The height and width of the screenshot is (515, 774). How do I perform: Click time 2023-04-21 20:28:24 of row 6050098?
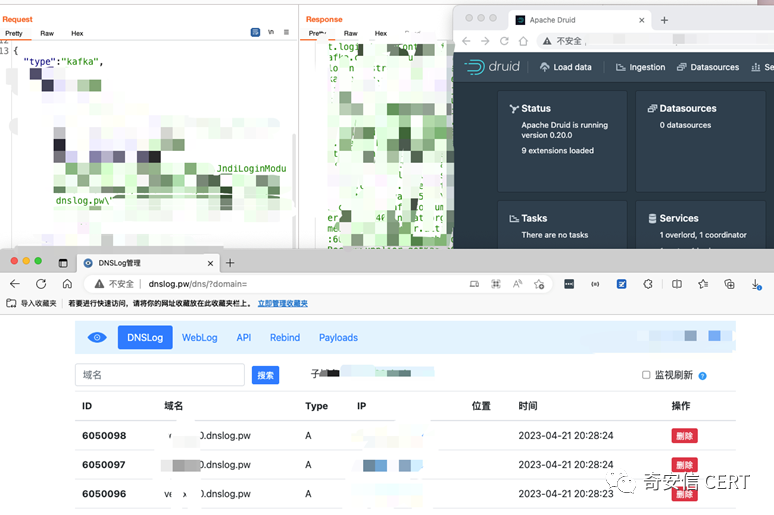click(x=566, y=436)
